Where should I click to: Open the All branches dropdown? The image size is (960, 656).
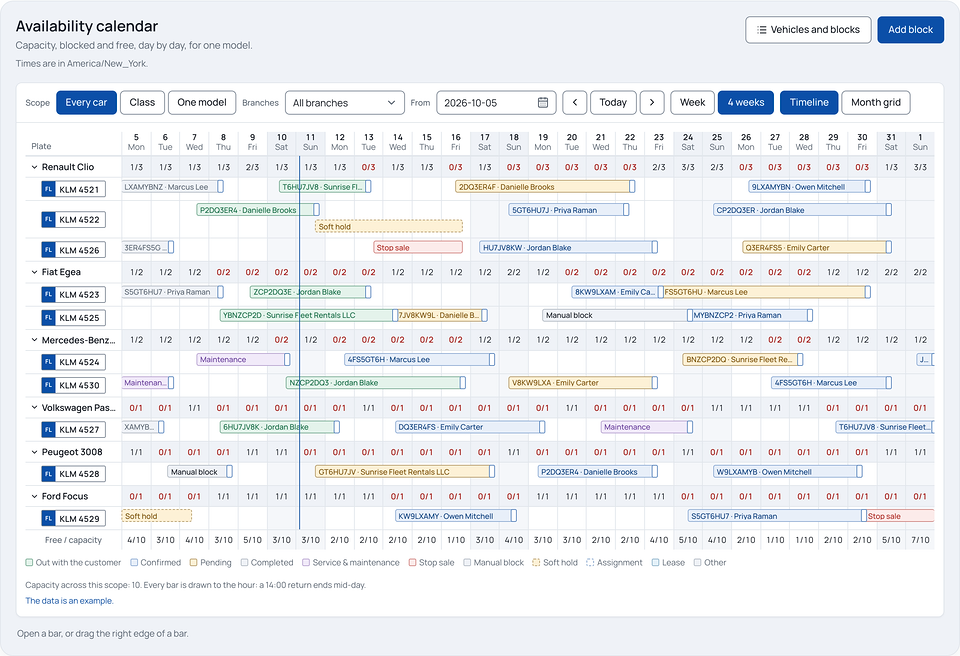tap(345, 102)
